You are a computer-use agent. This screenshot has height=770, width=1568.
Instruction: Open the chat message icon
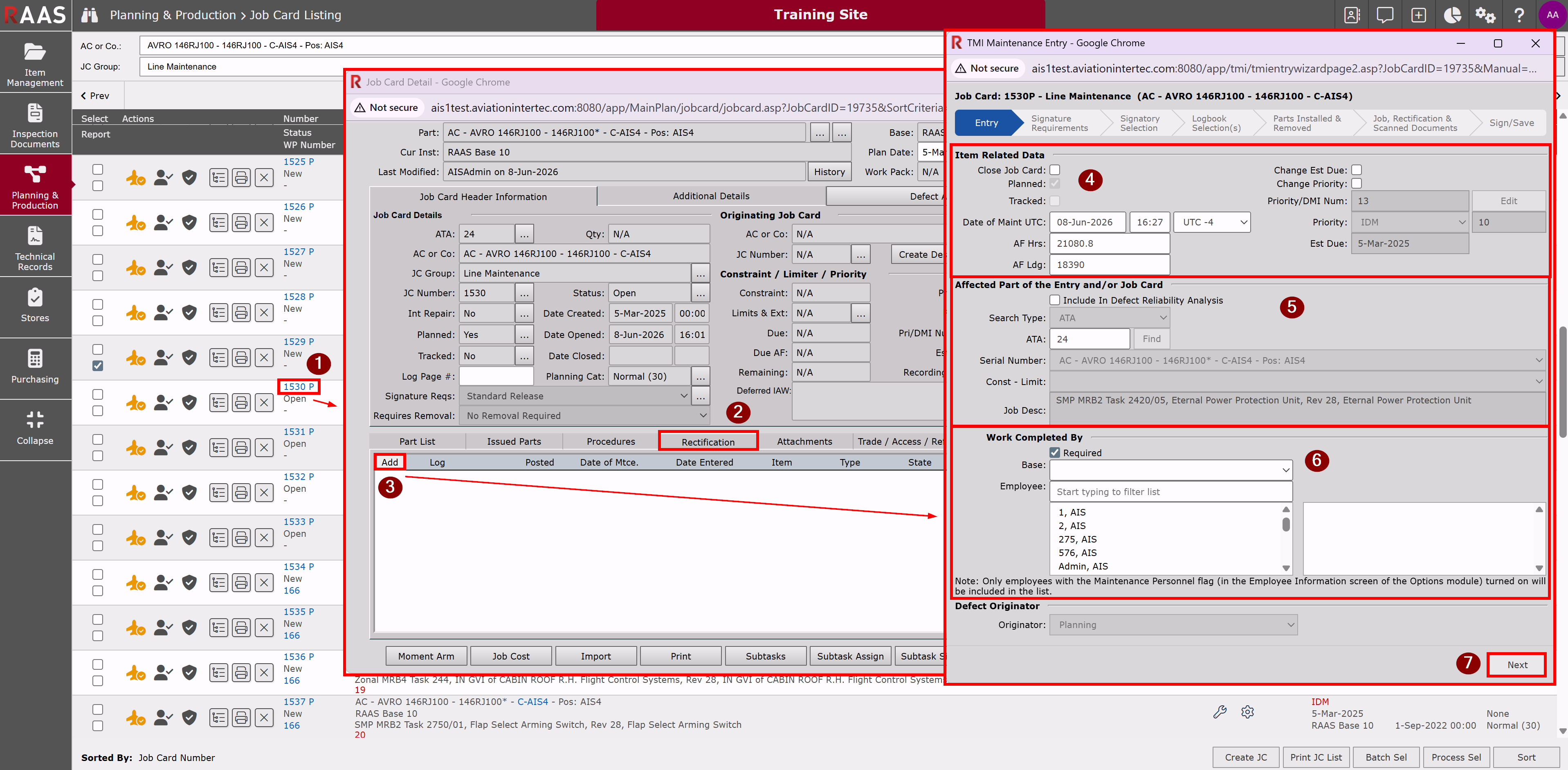1385,15
